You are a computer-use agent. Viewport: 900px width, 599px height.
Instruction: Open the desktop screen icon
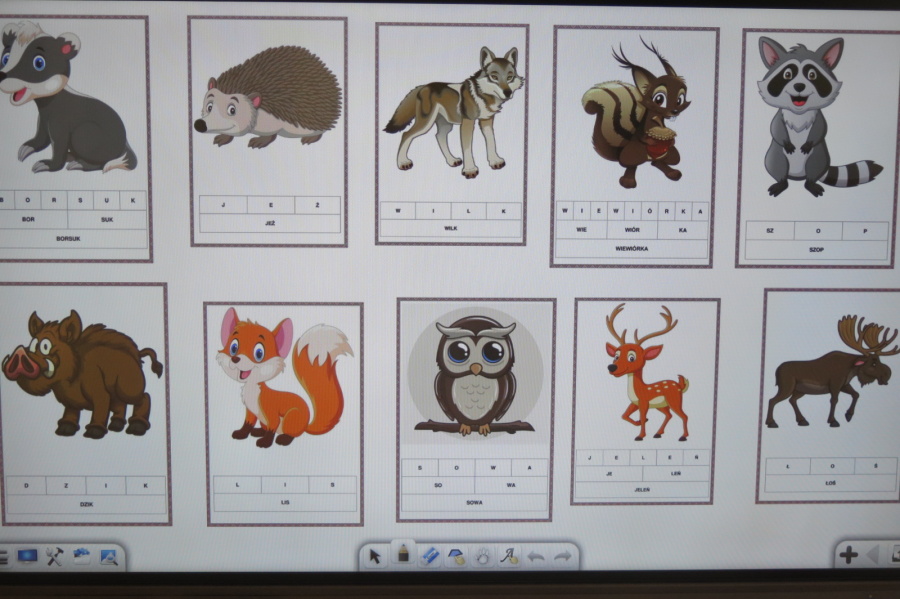(28, 556)
